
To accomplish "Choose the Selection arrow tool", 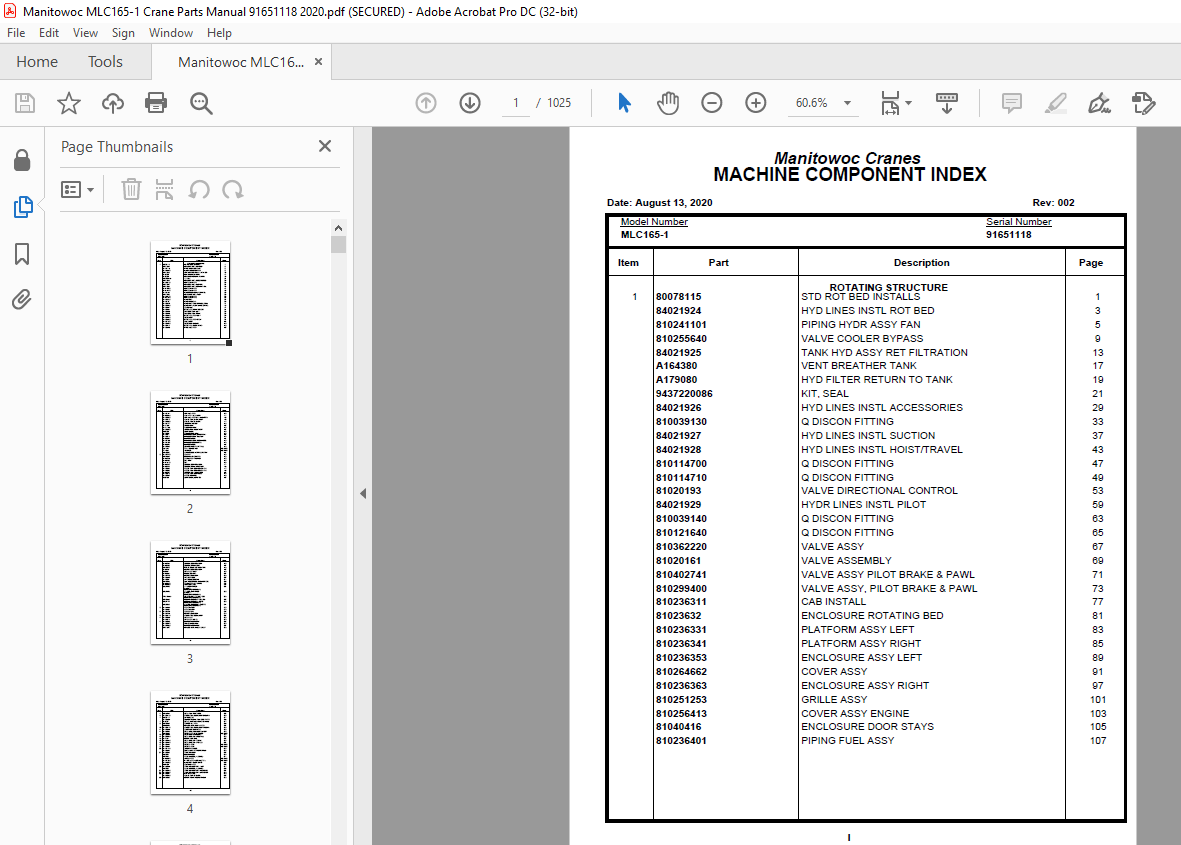I will tap(624, 102).
